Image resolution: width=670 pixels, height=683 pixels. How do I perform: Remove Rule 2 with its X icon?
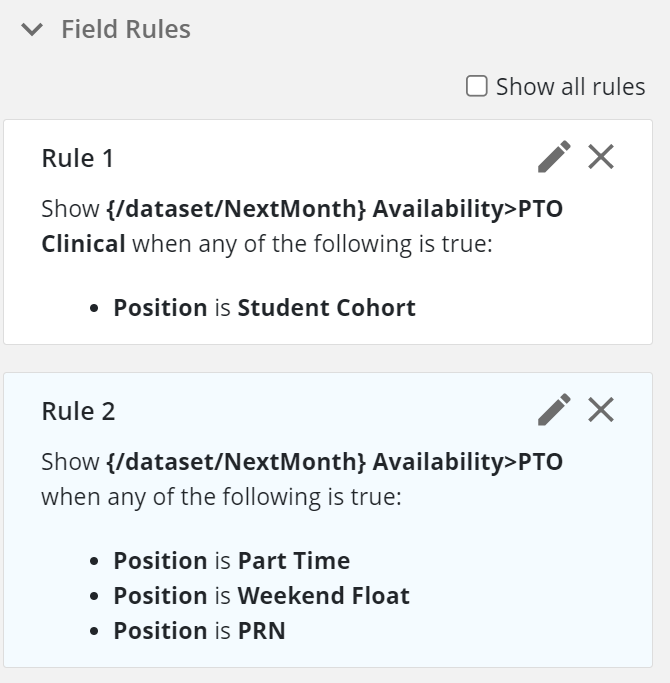tap(601, 410)
